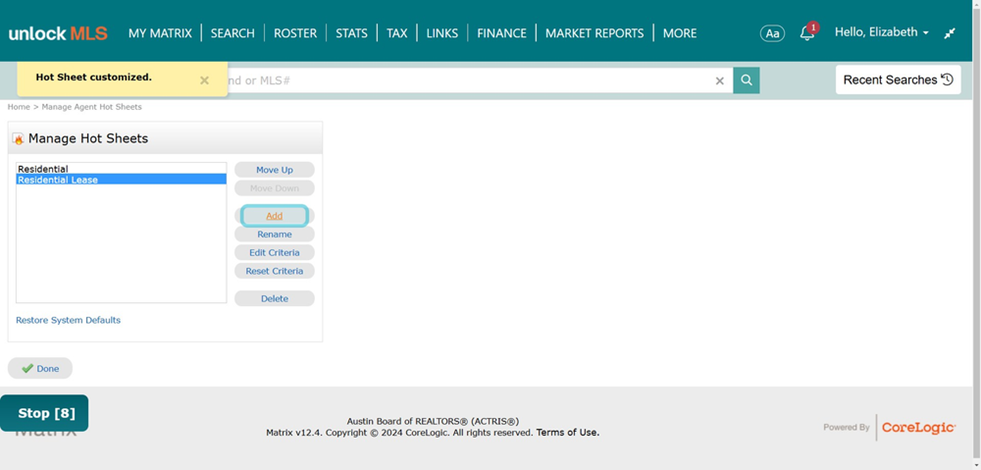Click the Reset Criteria button
This screenshot has height=470, width=981.
[274, 271]
